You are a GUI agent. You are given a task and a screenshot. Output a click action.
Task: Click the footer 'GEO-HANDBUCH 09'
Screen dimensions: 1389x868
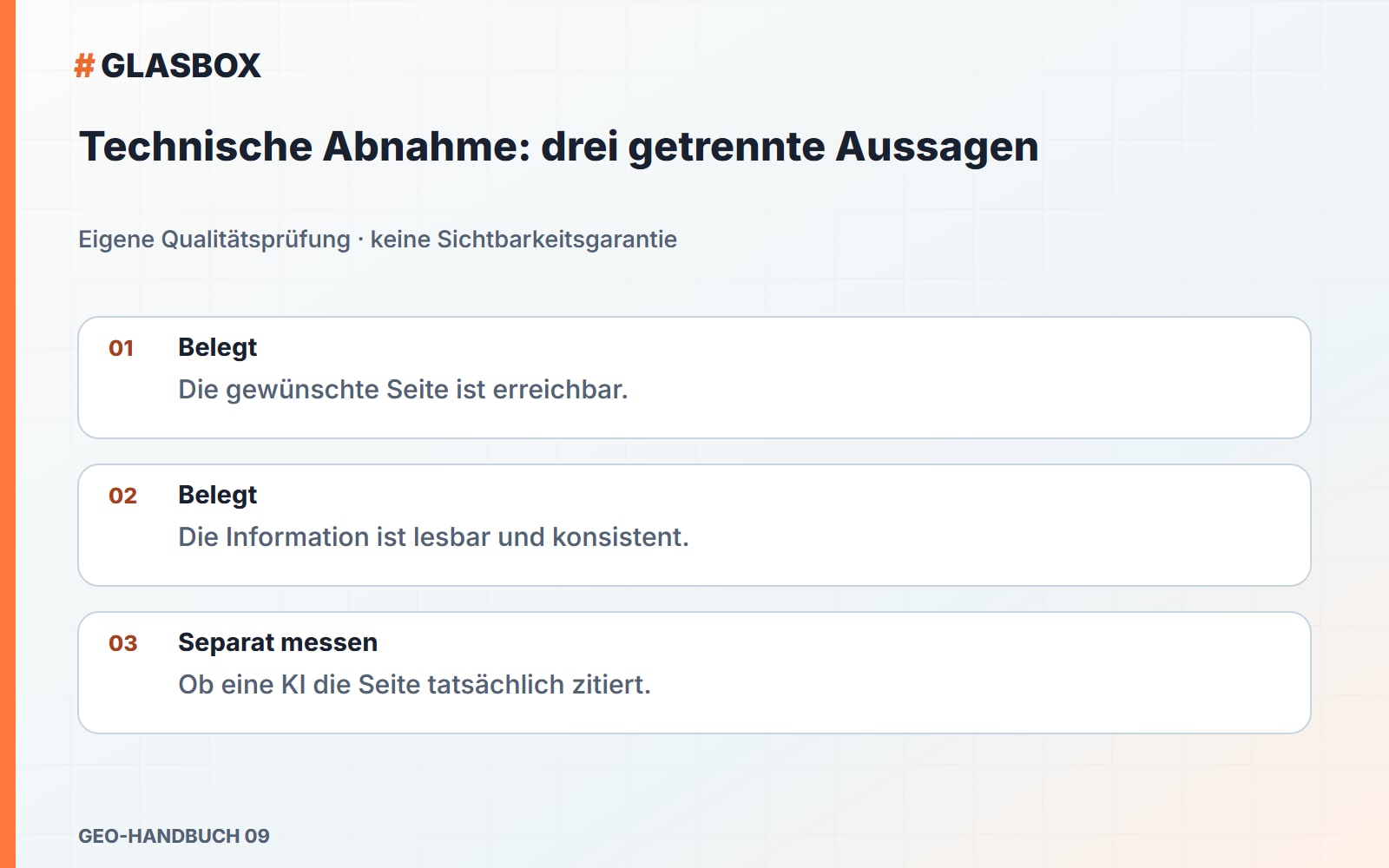174,836
